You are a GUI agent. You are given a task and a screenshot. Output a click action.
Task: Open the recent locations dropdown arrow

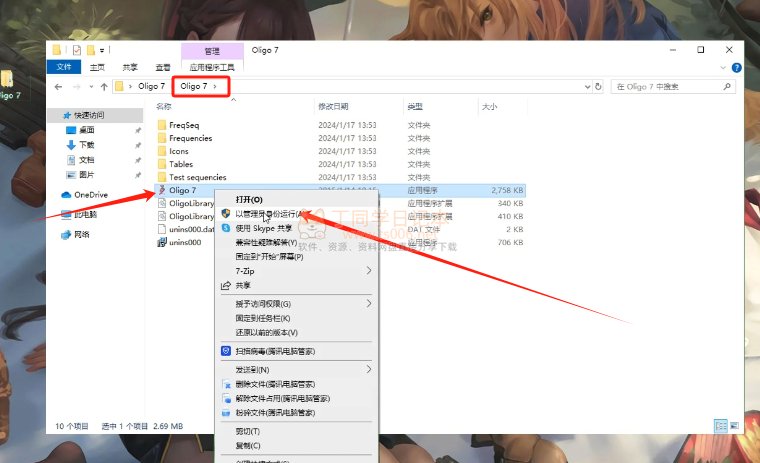tap(91, 87)
